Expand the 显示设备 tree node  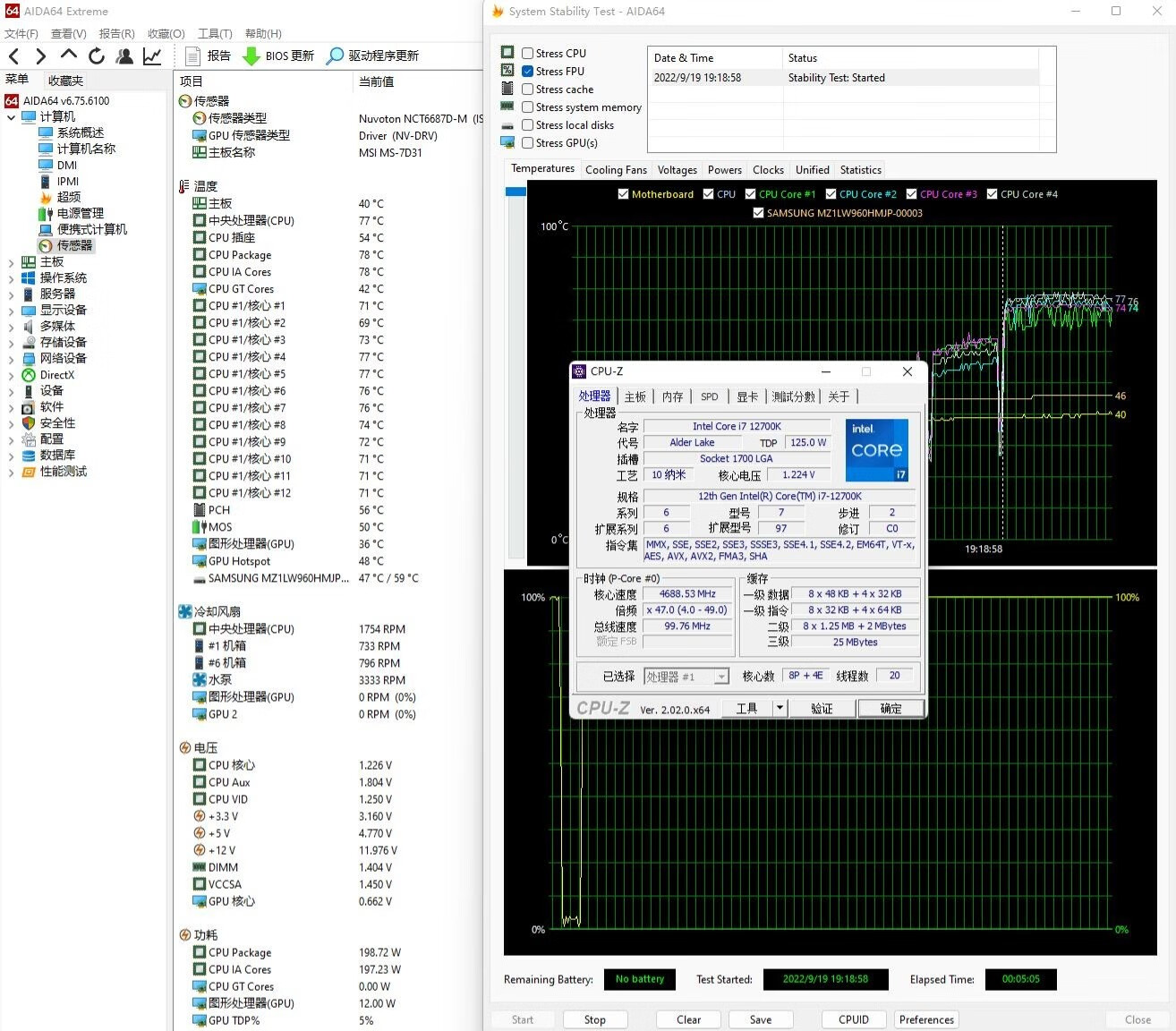[11, 311]
